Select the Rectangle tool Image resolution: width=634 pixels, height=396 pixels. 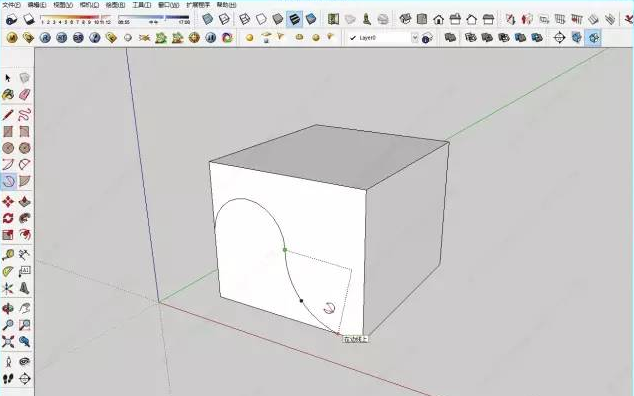coord(8,131)
